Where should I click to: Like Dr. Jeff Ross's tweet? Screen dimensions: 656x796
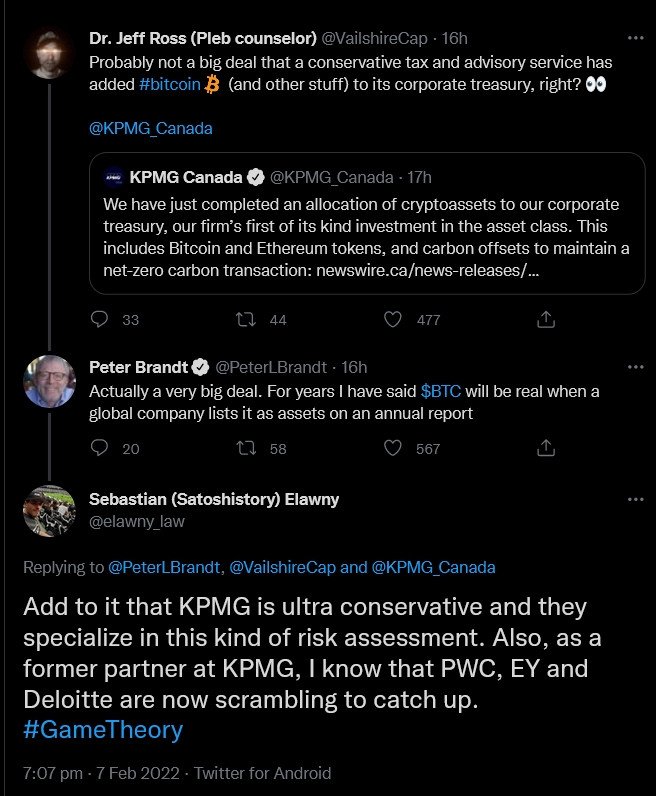pos(392,319)
